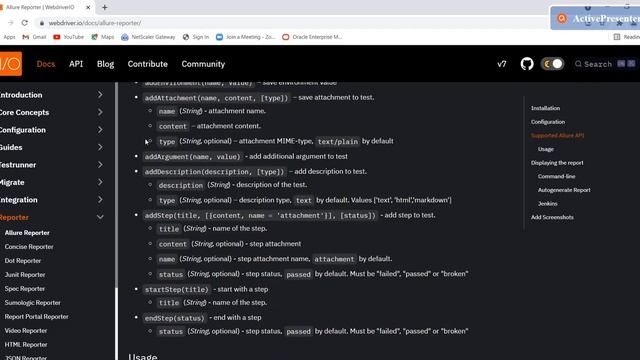Open a new browser tab

(104, 7)
